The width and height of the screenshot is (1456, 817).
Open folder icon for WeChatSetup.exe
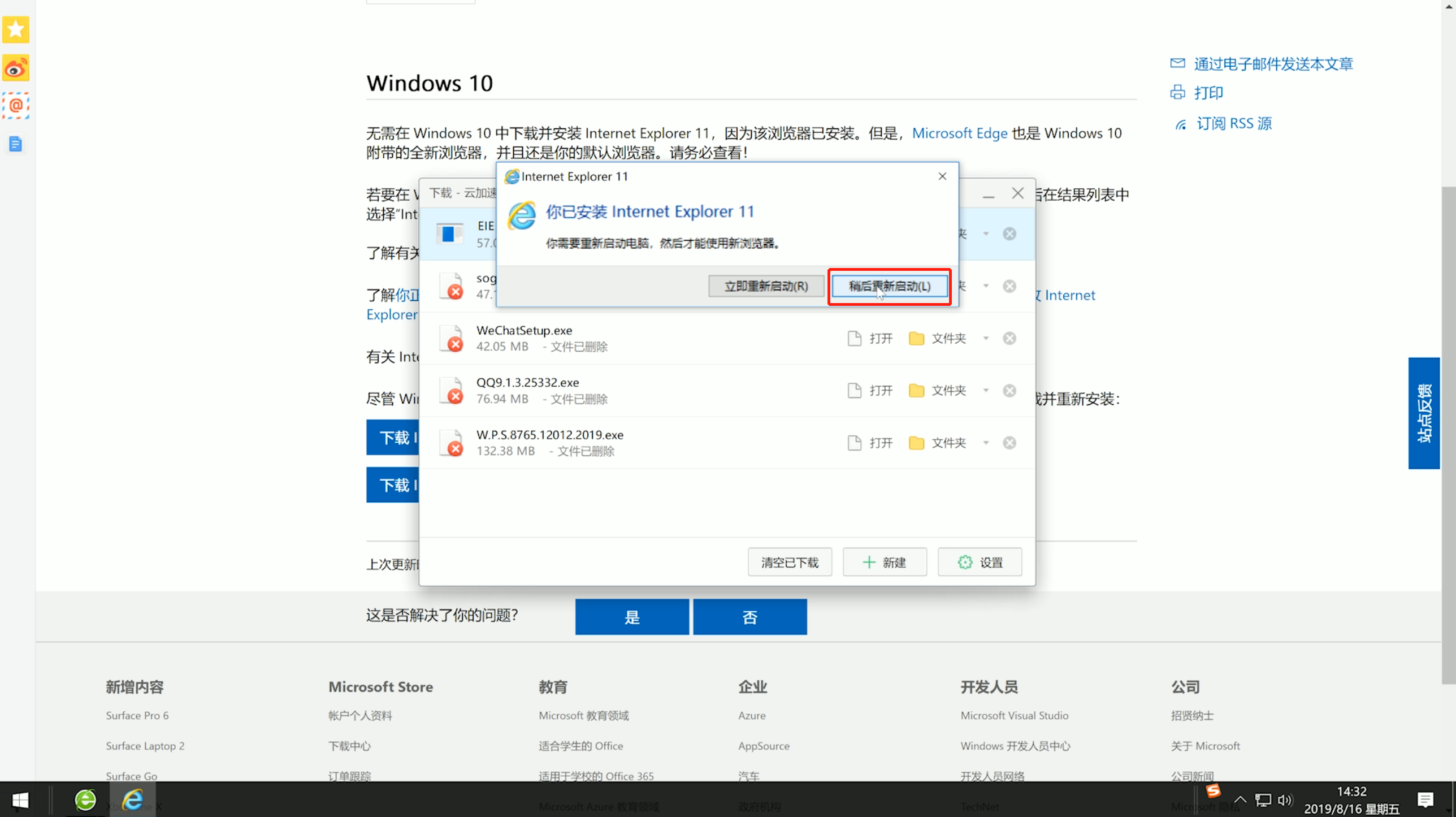click(916, 338)
